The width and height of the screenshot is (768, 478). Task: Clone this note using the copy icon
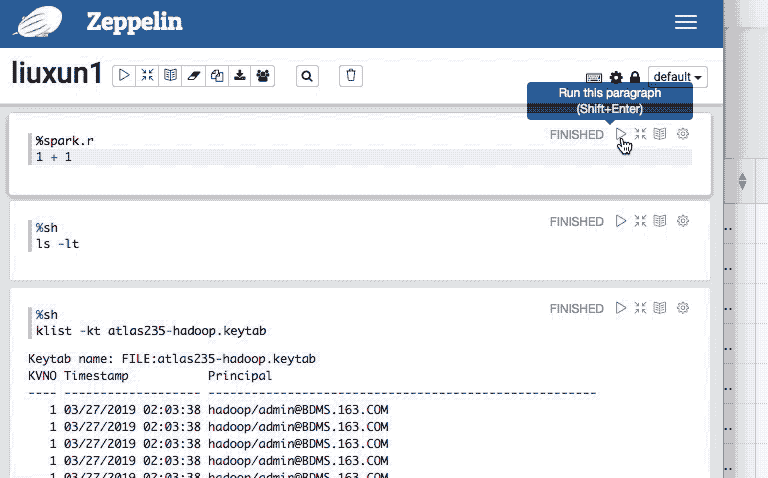tap(216, 75)
